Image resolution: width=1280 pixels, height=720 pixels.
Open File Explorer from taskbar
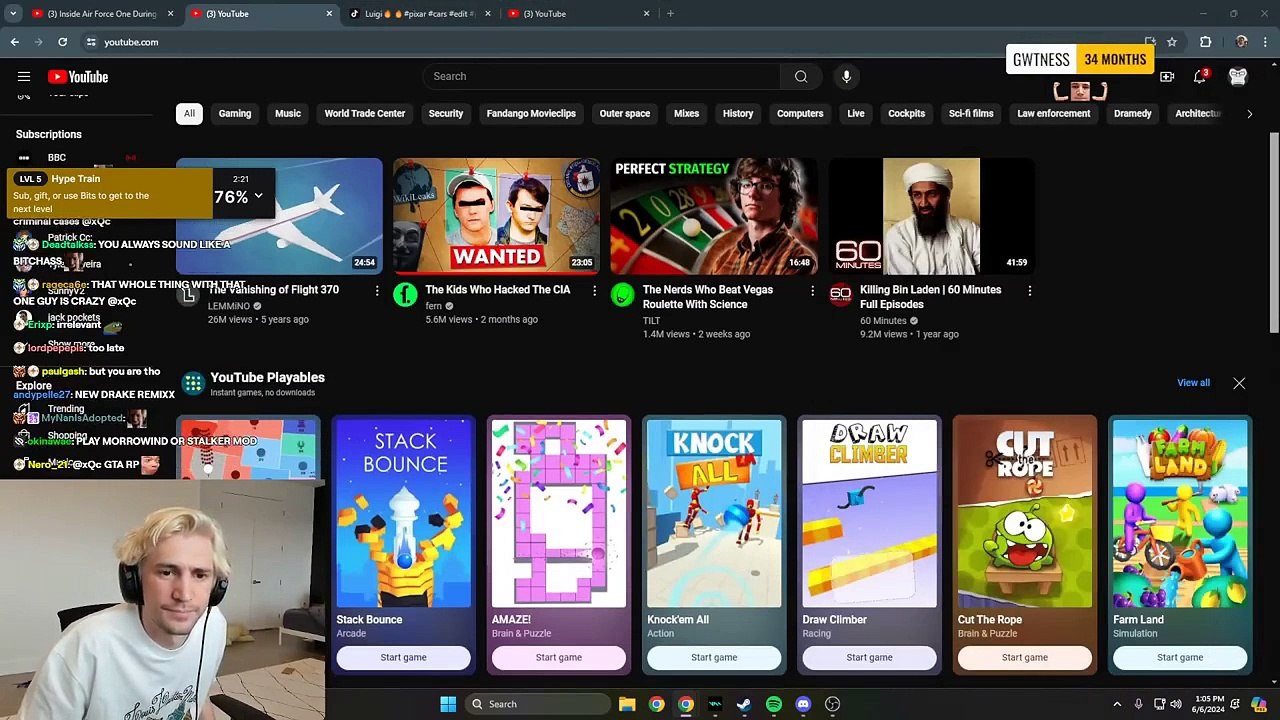(627, 704)
